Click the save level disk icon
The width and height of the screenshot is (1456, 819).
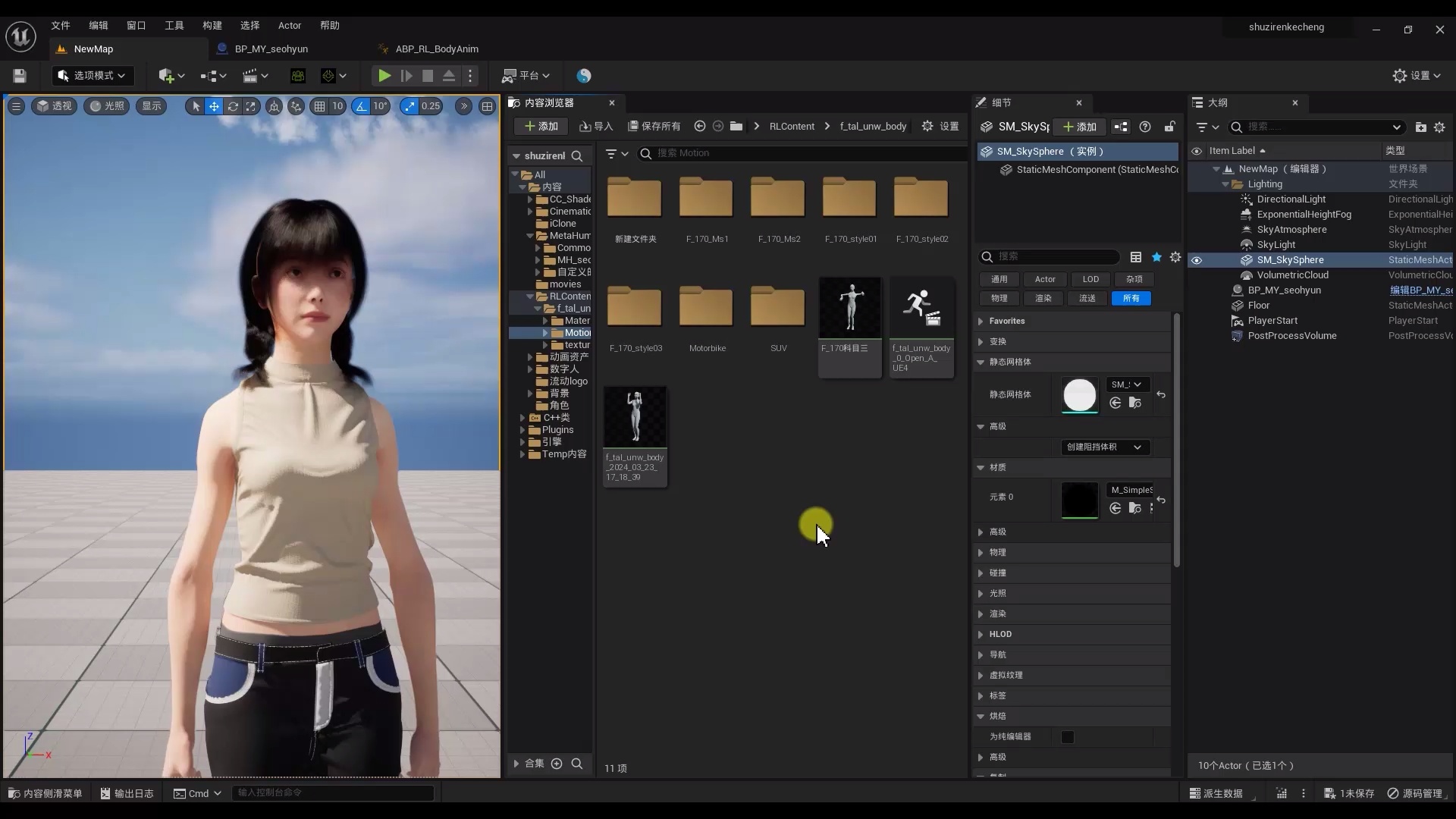20,76
